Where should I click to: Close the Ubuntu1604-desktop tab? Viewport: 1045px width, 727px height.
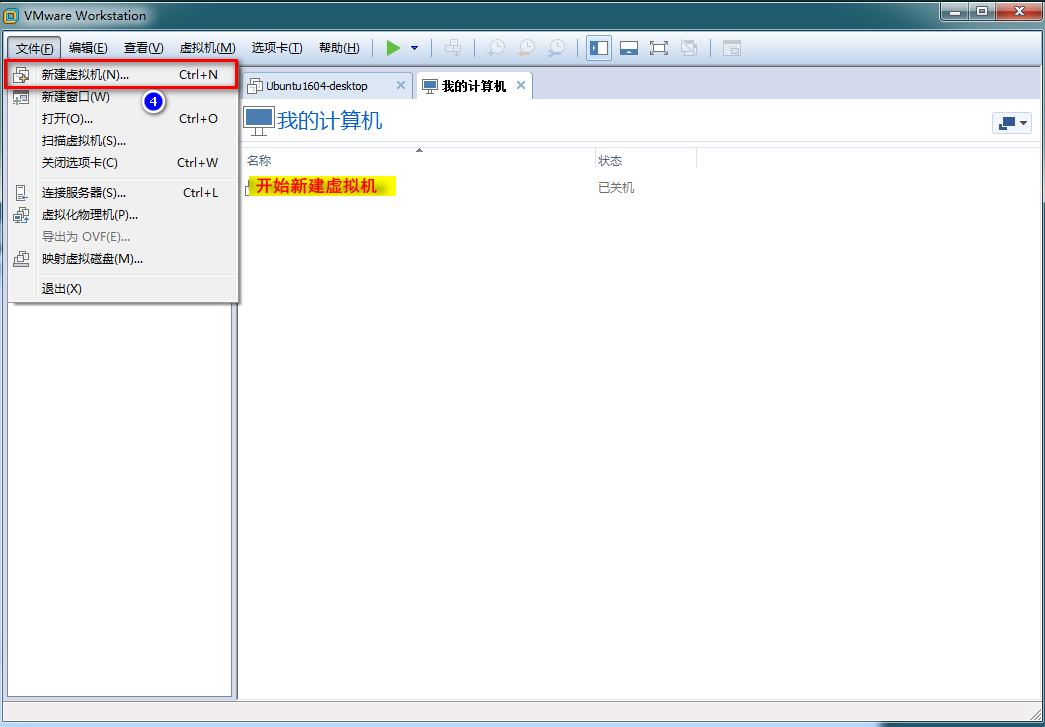click(x=401, y=85)
